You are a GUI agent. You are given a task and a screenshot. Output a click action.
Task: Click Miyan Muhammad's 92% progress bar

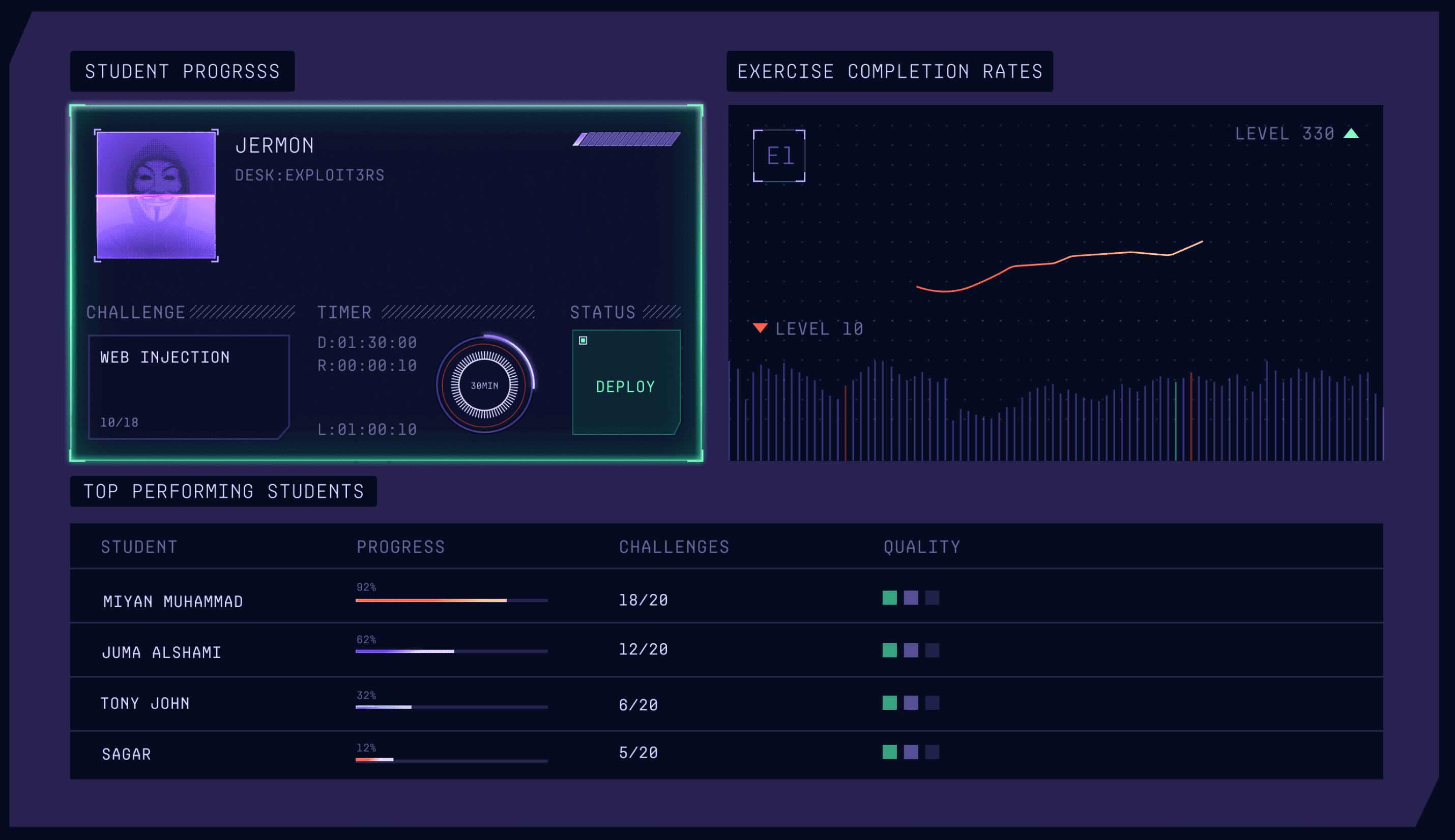451,601
